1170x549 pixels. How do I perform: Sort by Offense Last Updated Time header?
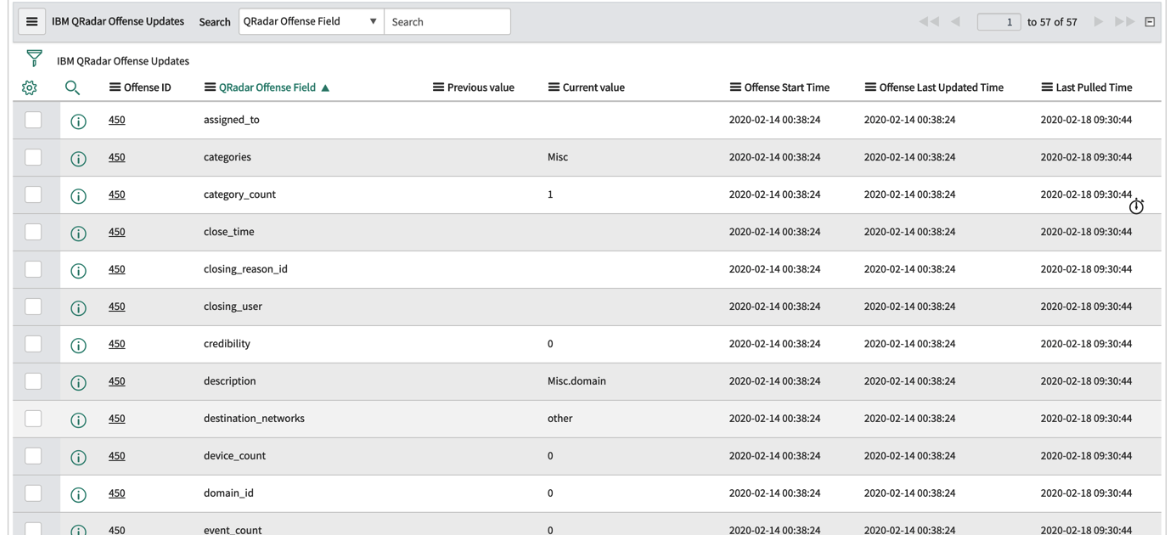tap(941, 87)
